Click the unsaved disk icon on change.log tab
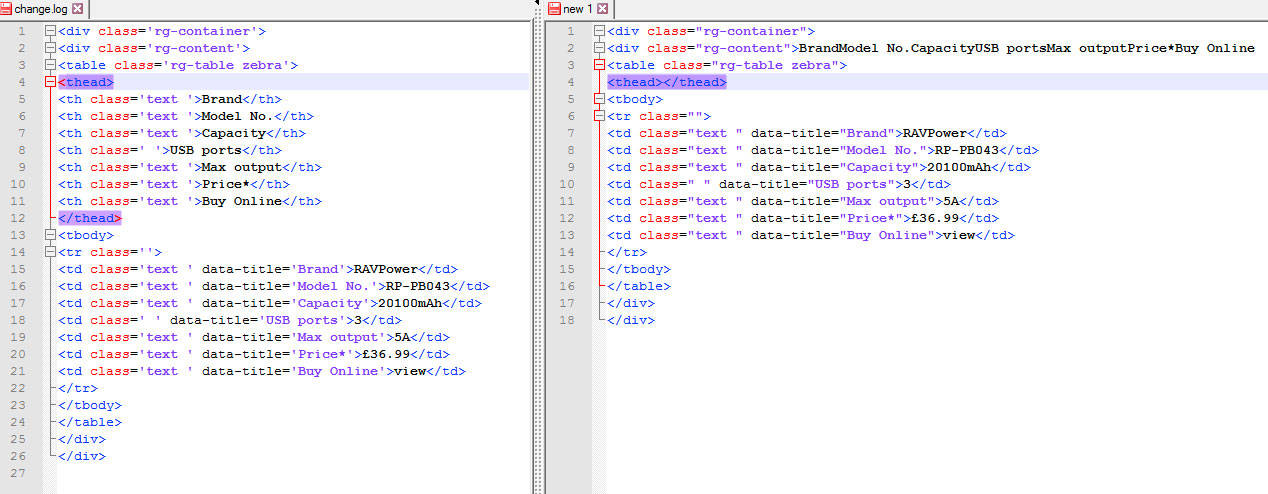The height and width of the screenshot is (494, 1268). pyautogui.click(x=7, y=9)
